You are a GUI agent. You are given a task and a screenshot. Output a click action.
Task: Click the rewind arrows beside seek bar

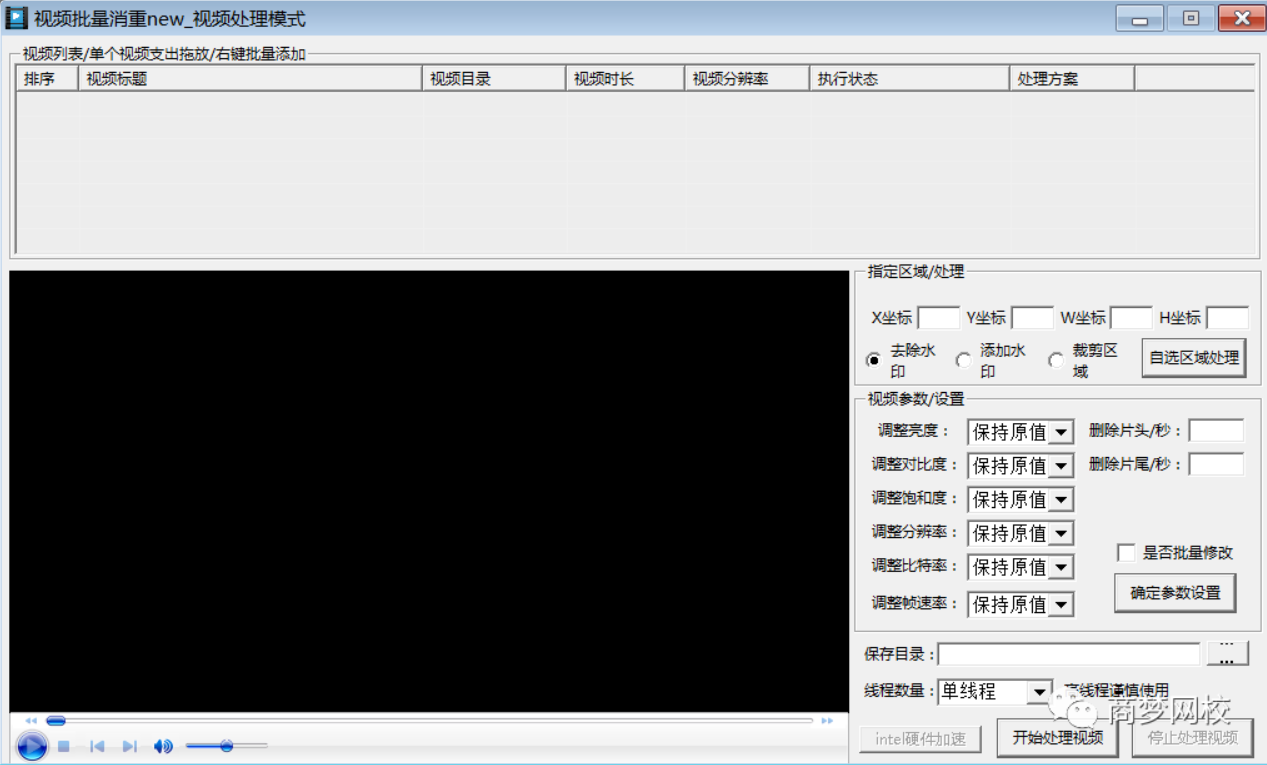(31, 721)
